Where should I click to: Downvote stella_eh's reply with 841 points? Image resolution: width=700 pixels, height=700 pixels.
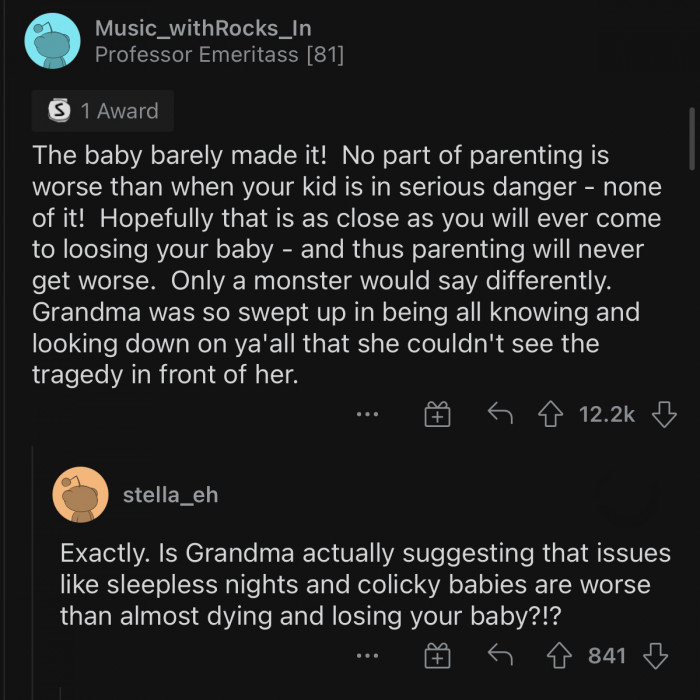tap(656, 656)
